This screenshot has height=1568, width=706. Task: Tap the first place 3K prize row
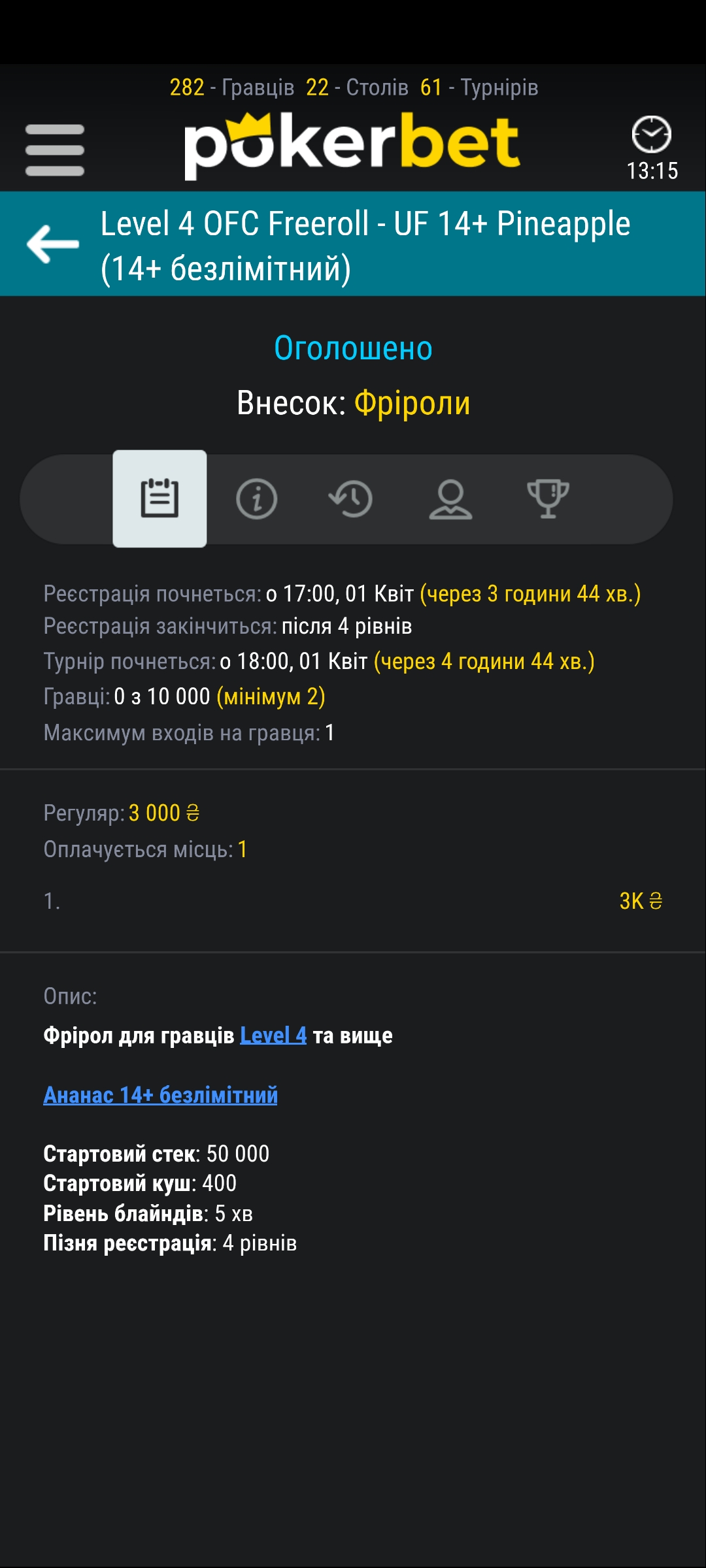click(353, 902)
